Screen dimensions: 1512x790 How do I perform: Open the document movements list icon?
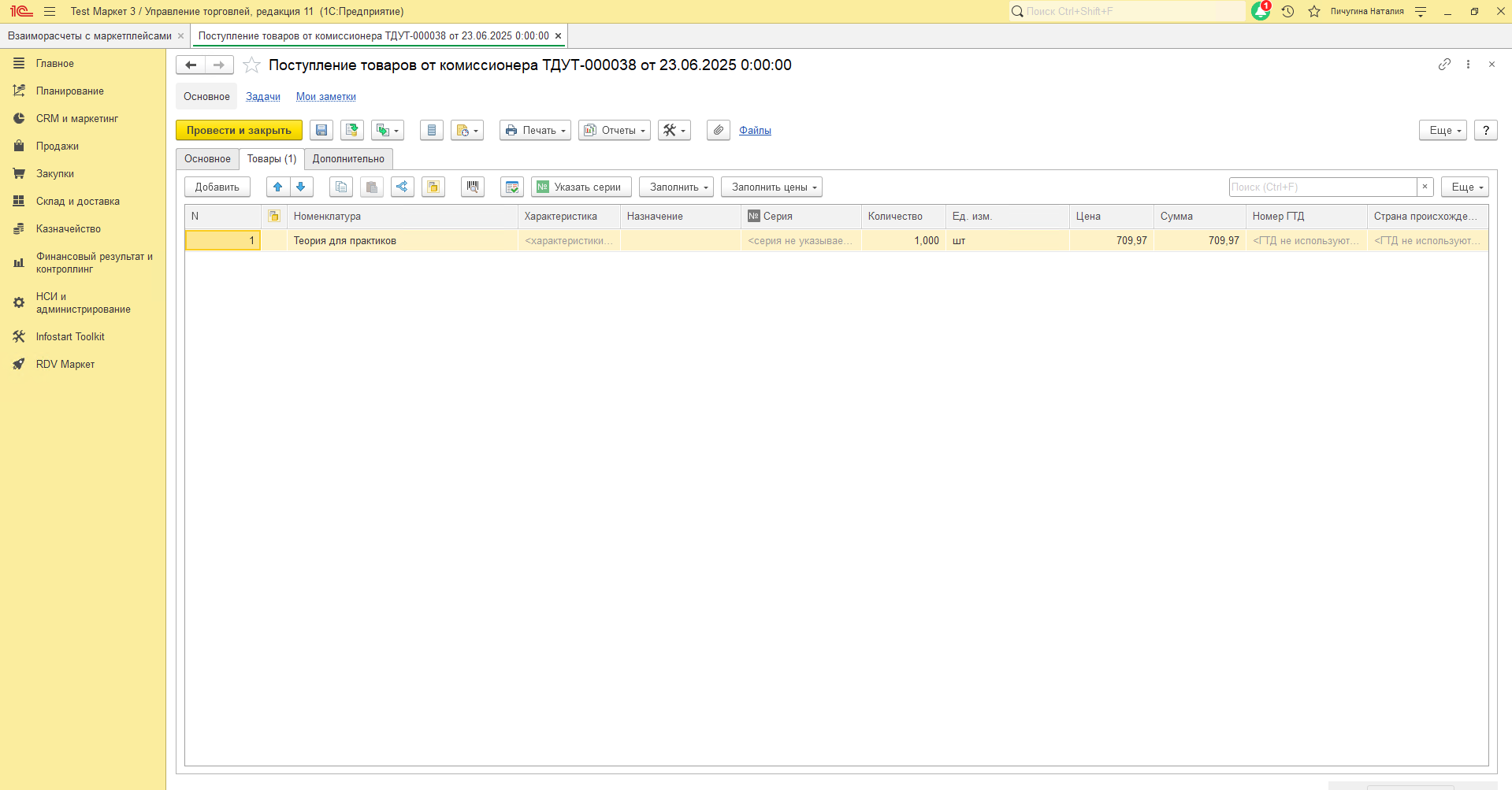tap(431, 130)
